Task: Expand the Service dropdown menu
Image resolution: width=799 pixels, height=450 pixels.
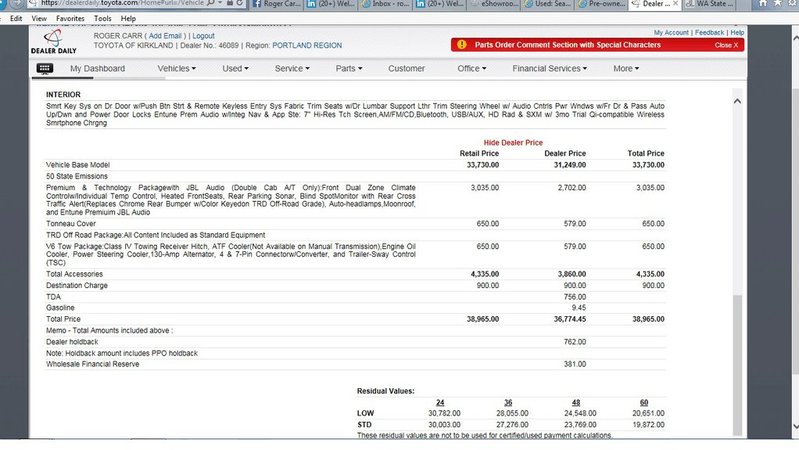Action: click(292, 68)
